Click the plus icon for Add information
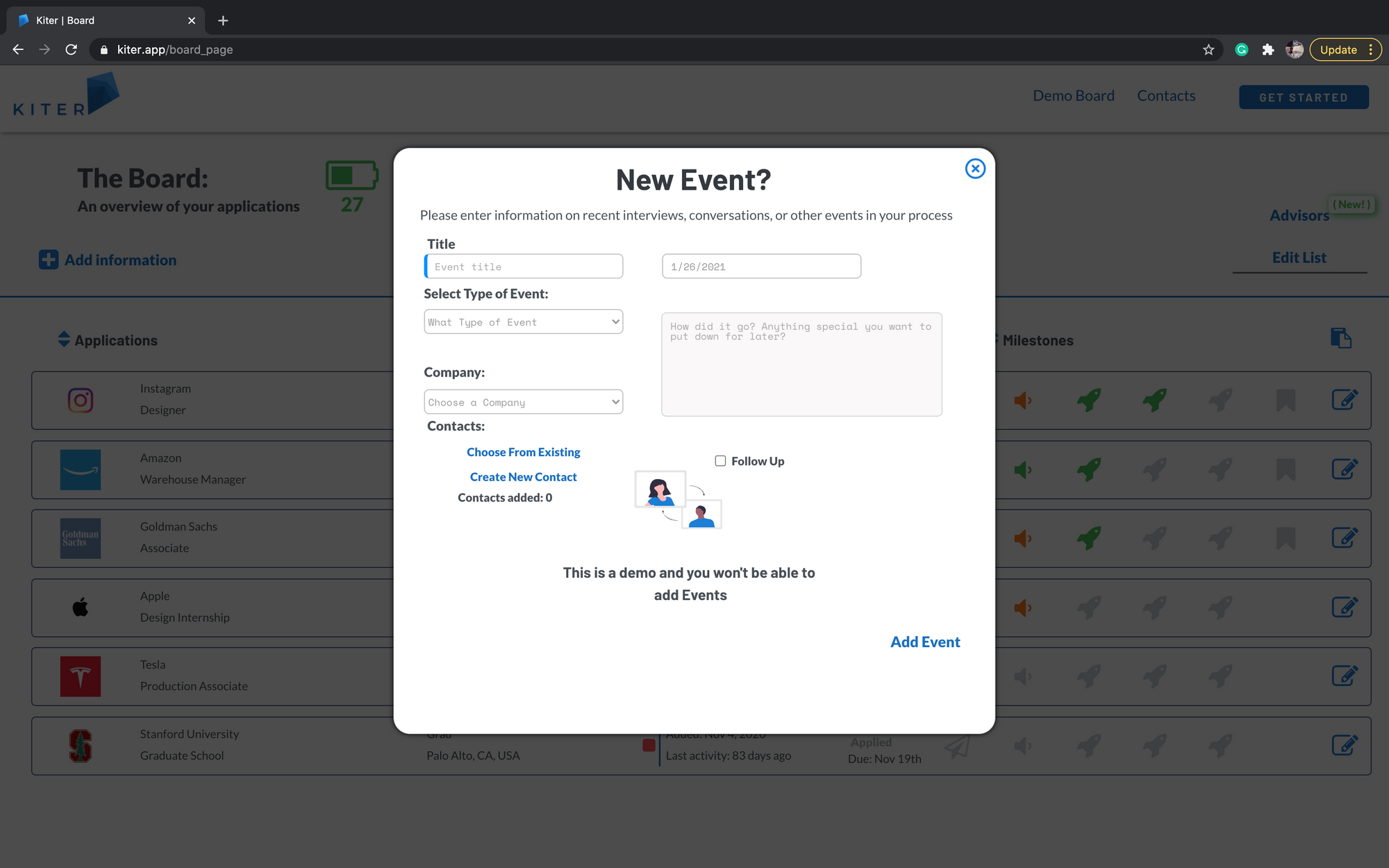 pyautogui.click(x=49, y=260)
